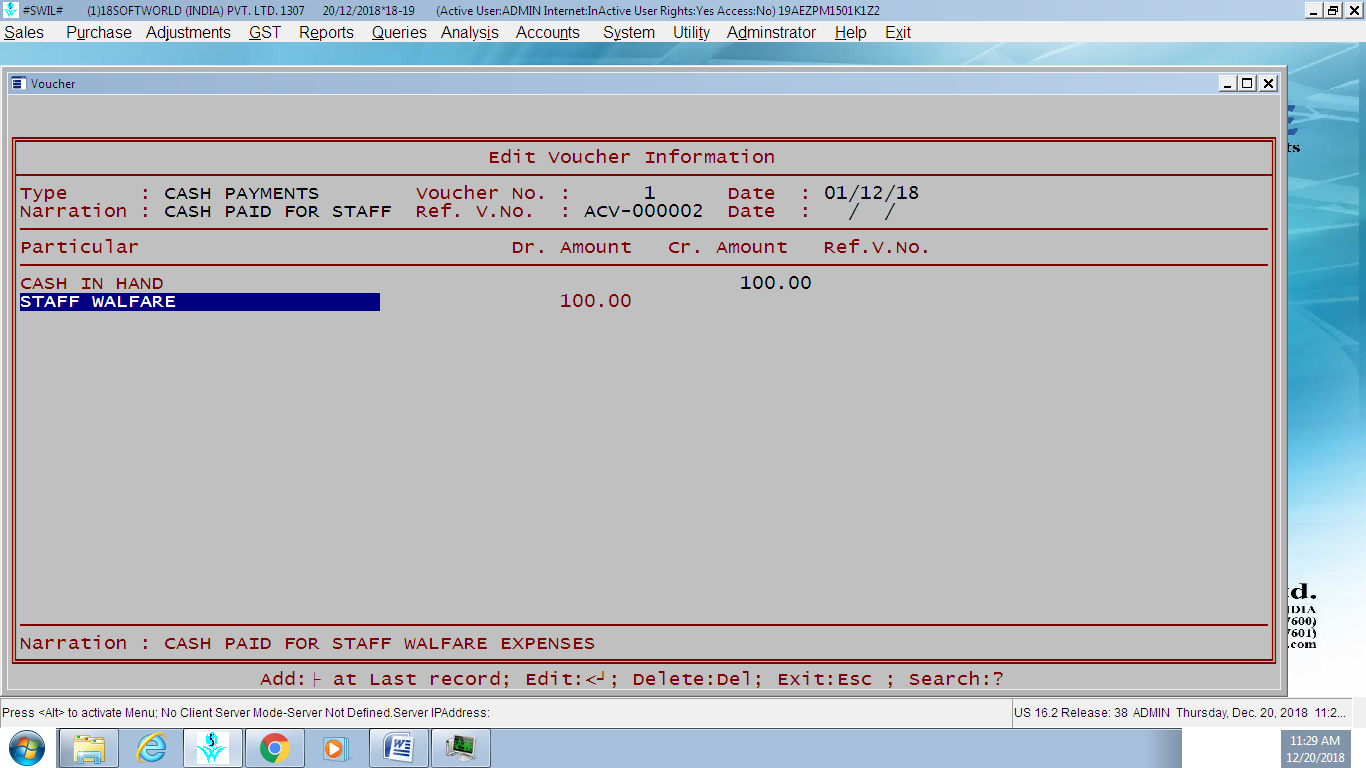
Task: Click the Ref.V.No. column header
Action: point(877,247)
